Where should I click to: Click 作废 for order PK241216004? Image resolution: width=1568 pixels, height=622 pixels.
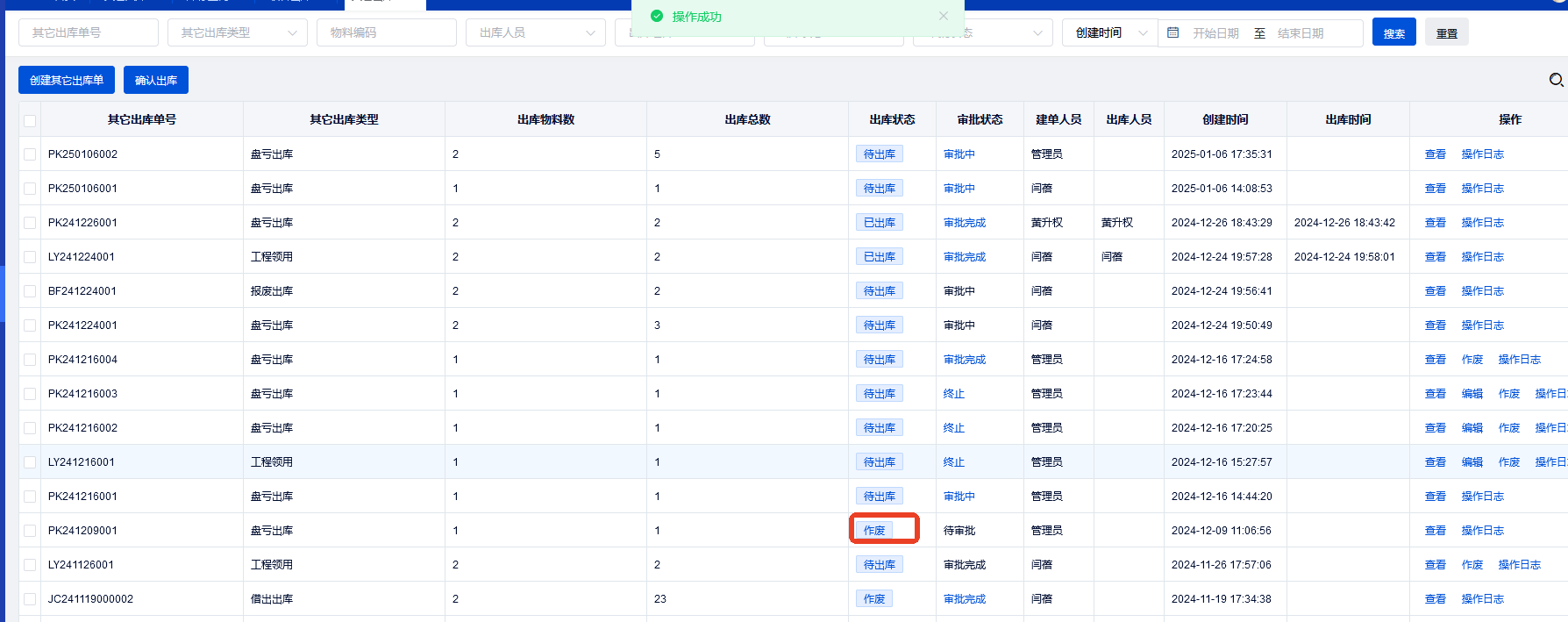click(x=1472, y=360)
